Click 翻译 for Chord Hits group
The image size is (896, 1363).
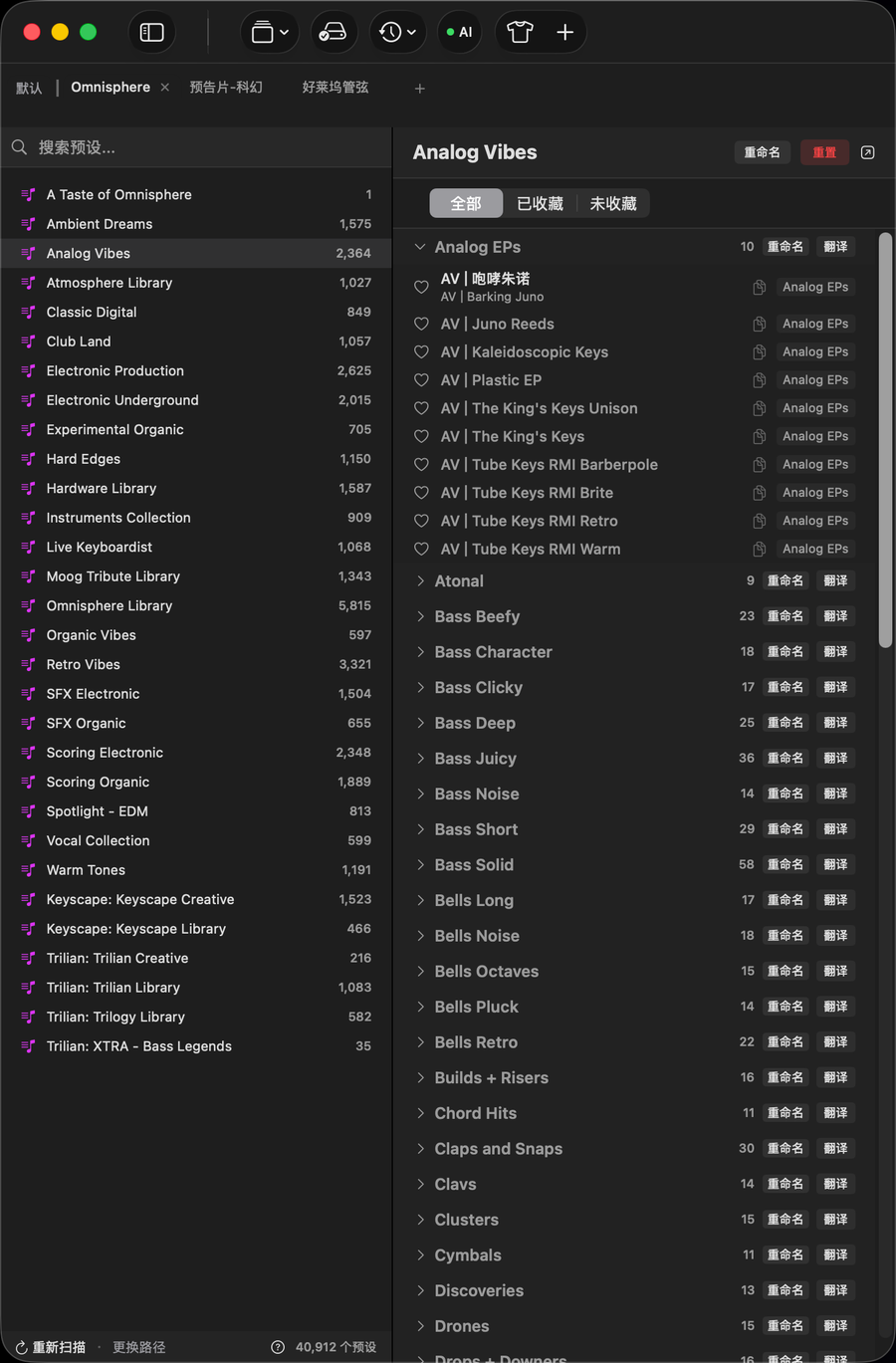pos(836,1113)
